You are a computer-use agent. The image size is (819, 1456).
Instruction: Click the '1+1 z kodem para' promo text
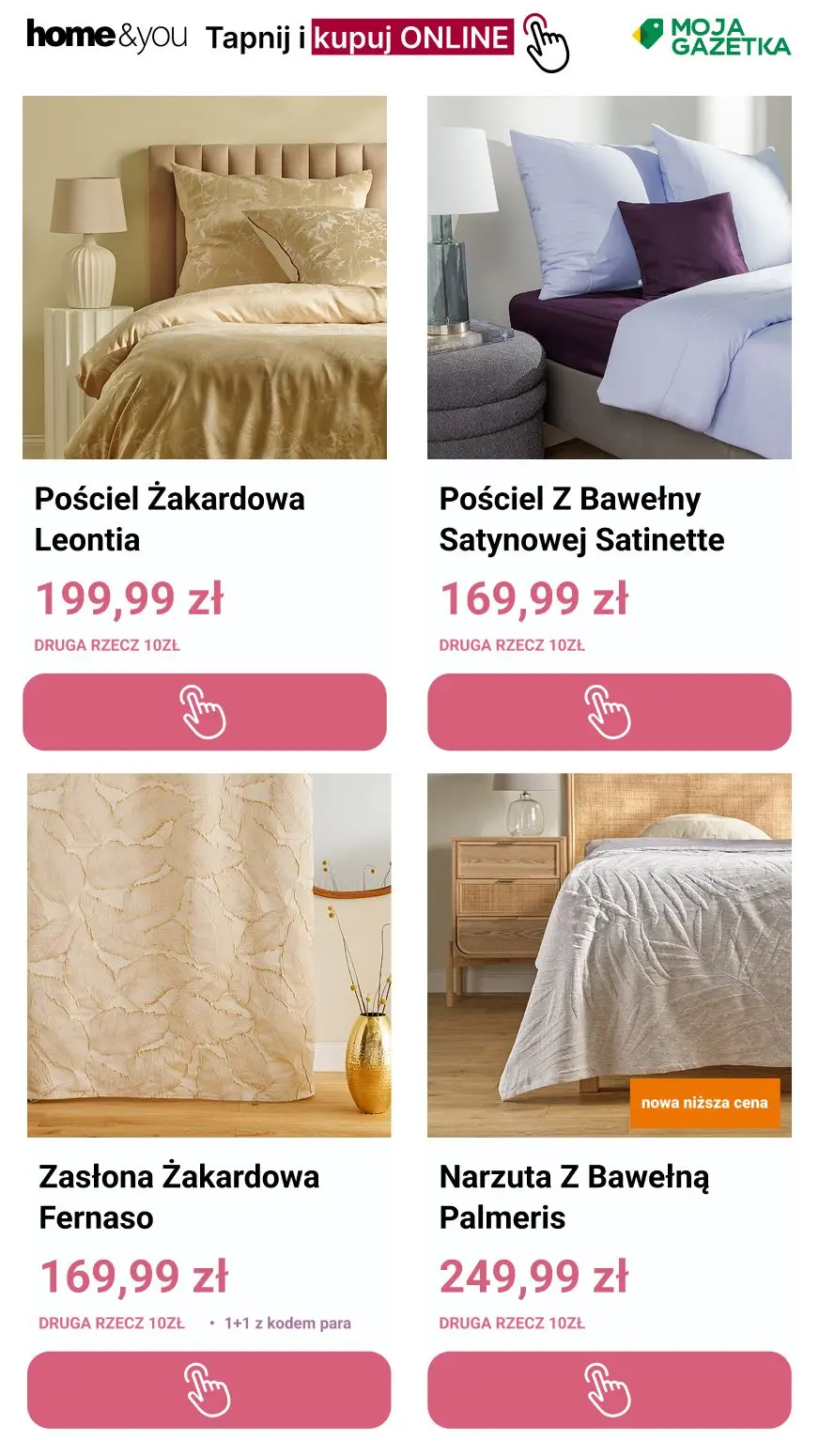click(287, 1323)
